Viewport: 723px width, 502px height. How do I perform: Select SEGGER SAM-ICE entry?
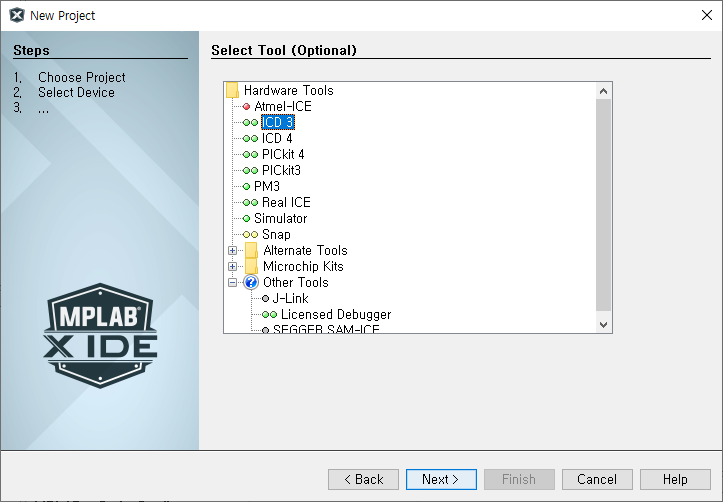tap(326, 329)
